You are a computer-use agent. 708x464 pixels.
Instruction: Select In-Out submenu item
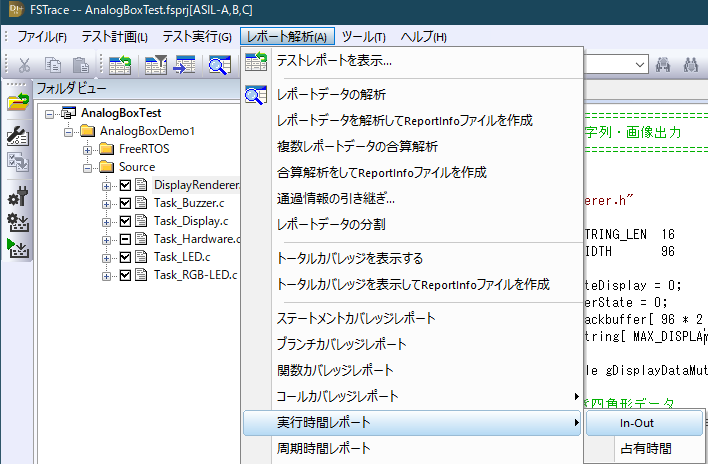pos(644,423)
